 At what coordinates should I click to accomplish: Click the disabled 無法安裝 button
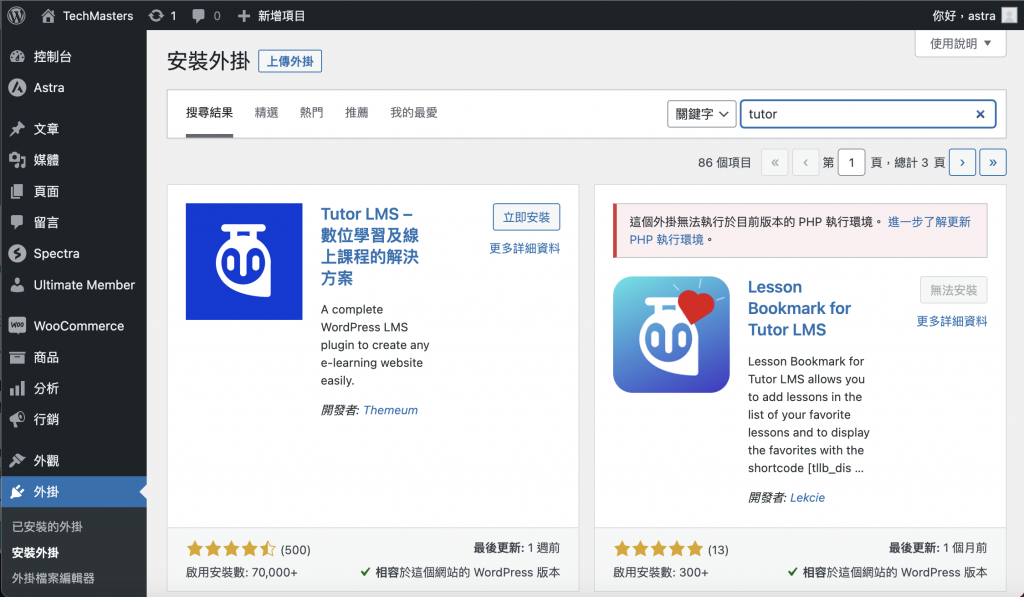tap(953, 290)
